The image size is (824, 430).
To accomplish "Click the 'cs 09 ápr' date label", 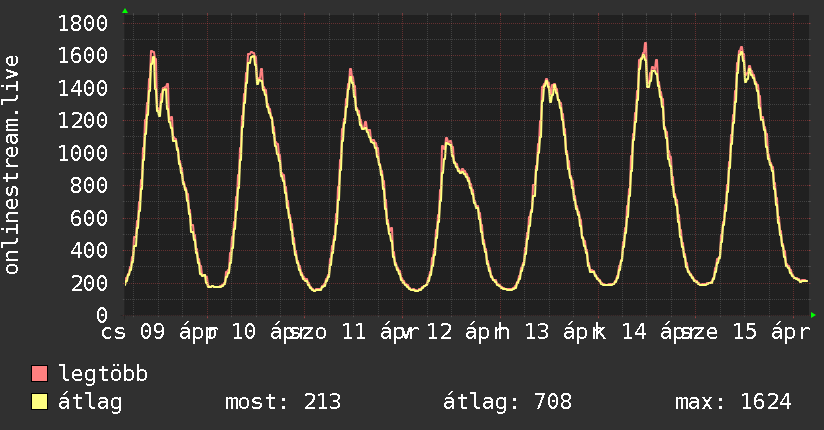I will tap(157, 332).
